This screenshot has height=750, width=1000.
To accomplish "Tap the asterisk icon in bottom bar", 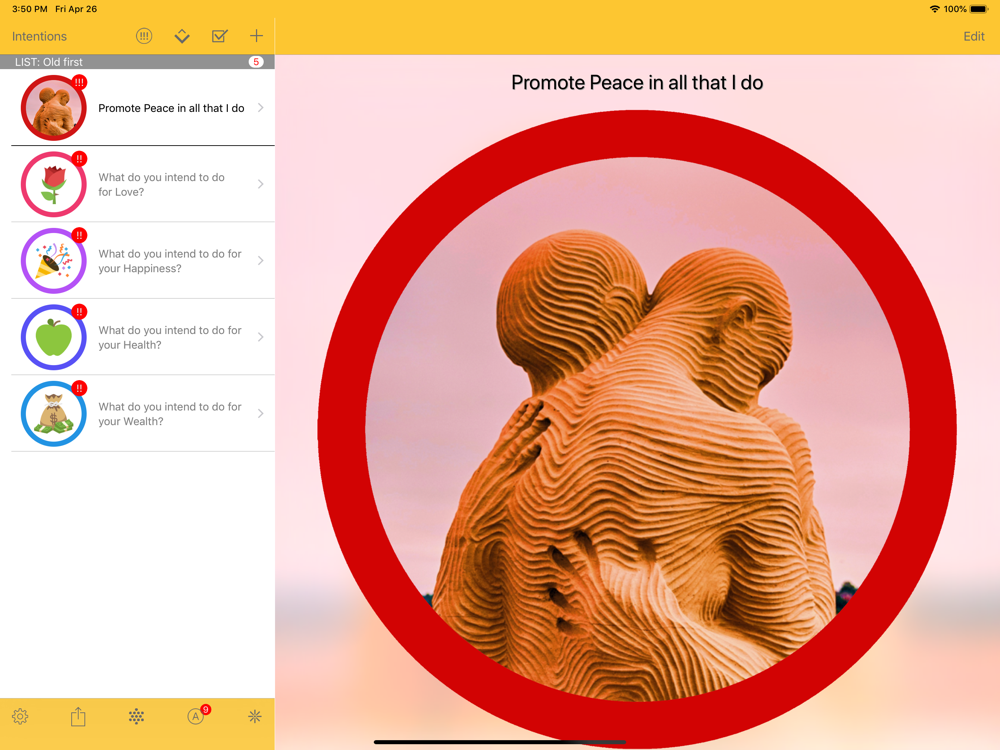I will click(254, 717).
